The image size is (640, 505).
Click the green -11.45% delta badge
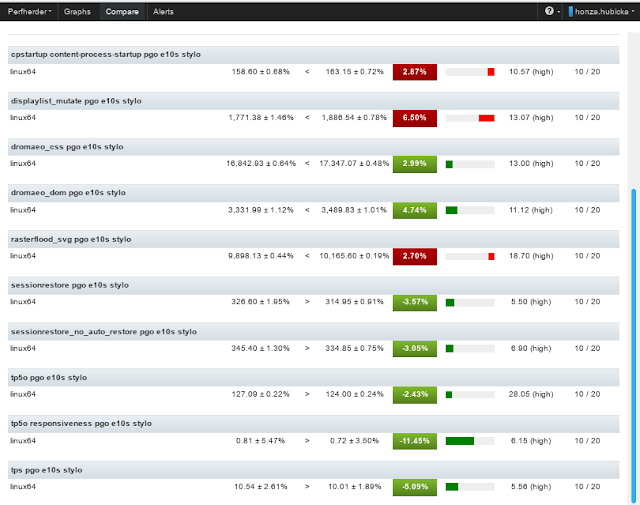(x=415, y=441)
